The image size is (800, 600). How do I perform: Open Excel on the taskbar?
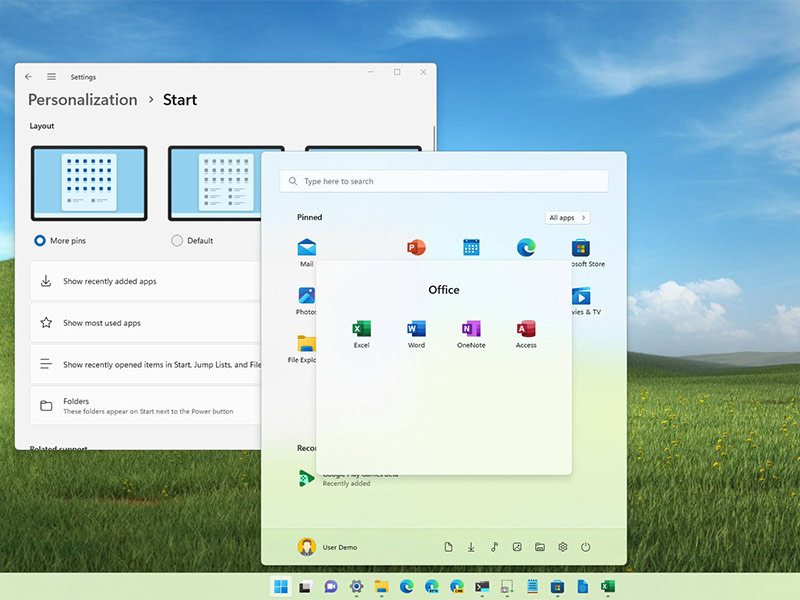pyautogui.click(x=608, y=587)
